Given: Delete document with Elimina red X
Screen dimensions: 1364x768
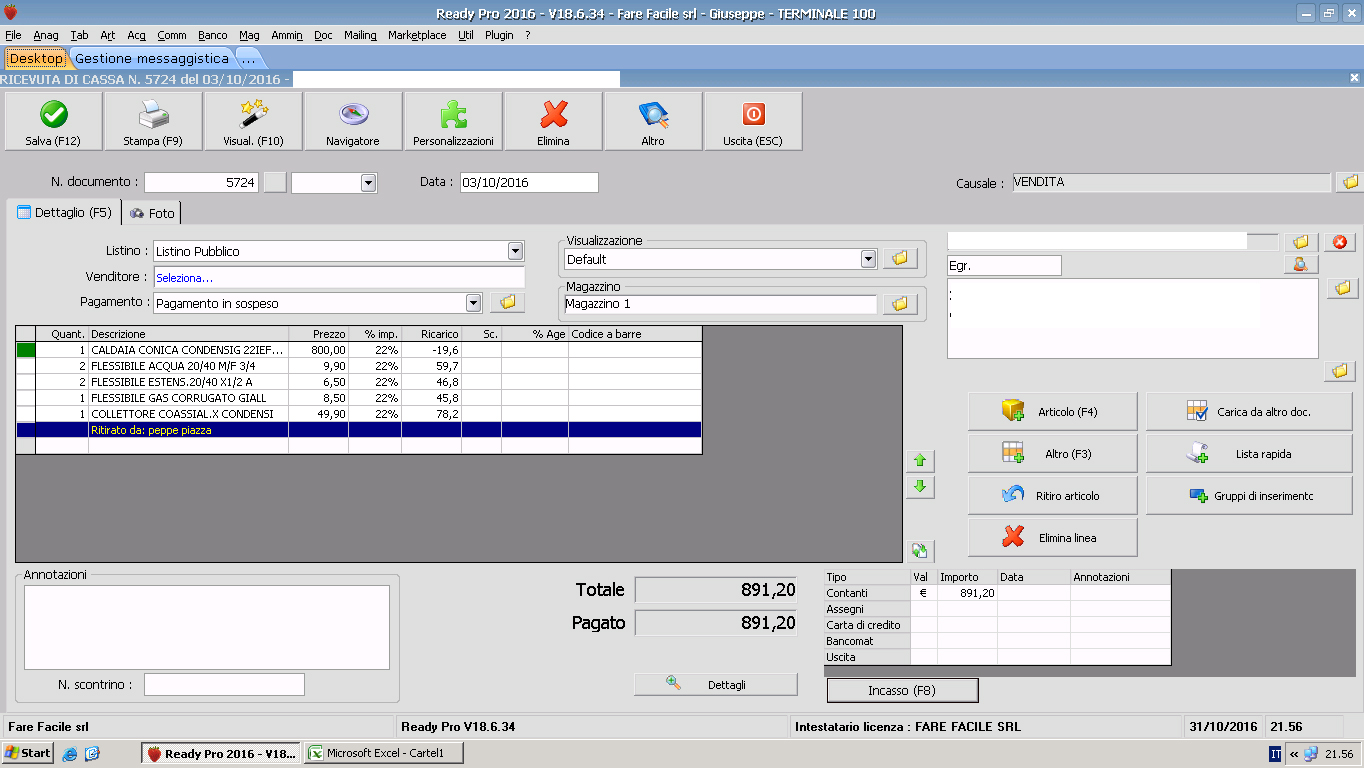Looking at the screenshot, I should coord(553,115).
